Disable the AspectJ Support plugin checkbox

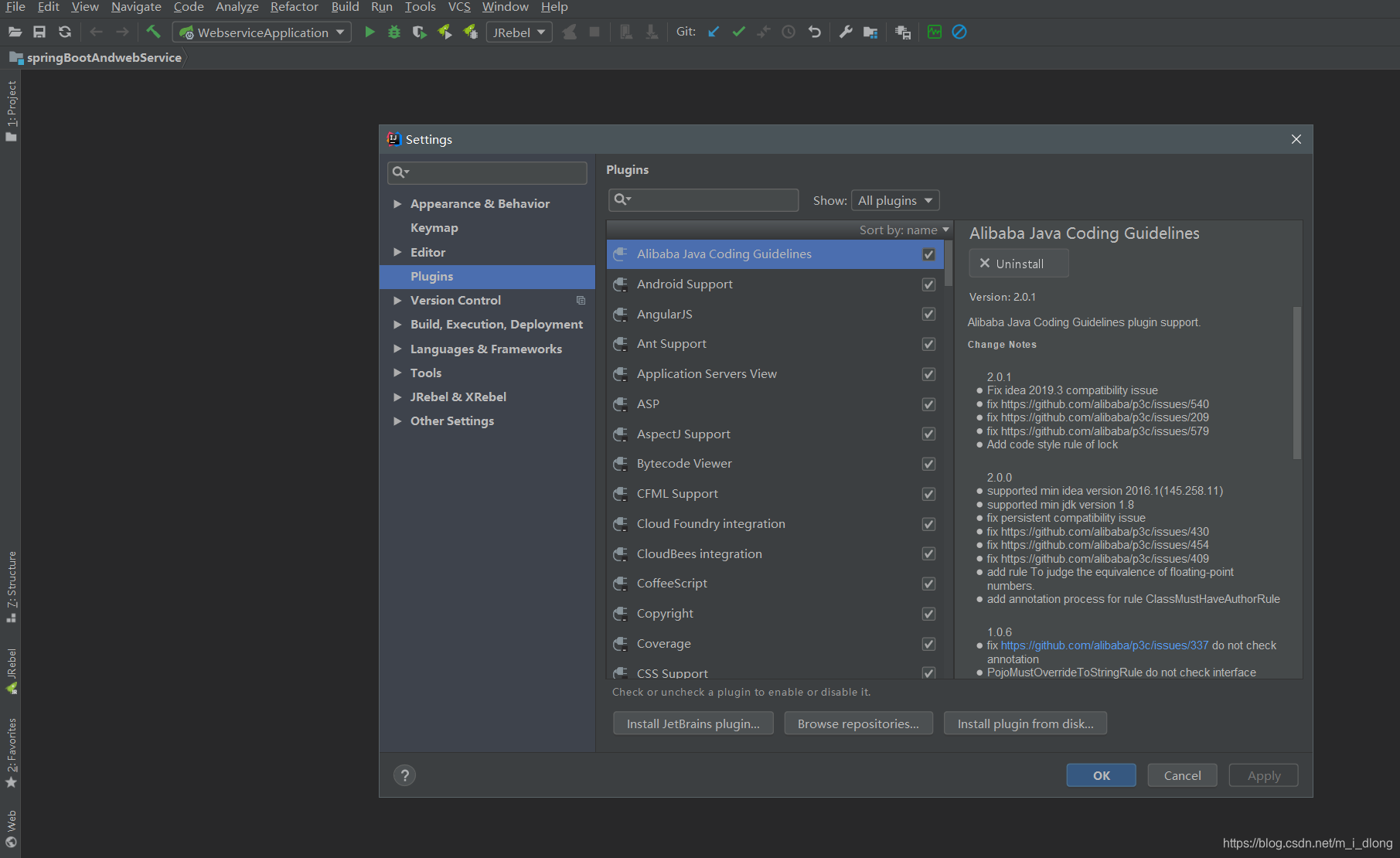click(x=928, y=434)
